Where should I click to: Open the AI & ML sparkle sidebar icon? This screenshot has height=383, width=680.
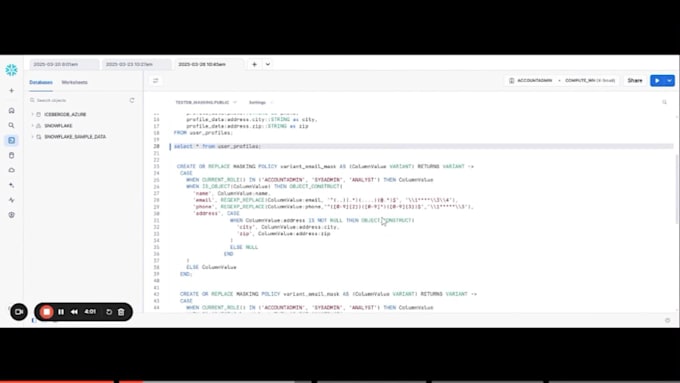tap(12, 185)
